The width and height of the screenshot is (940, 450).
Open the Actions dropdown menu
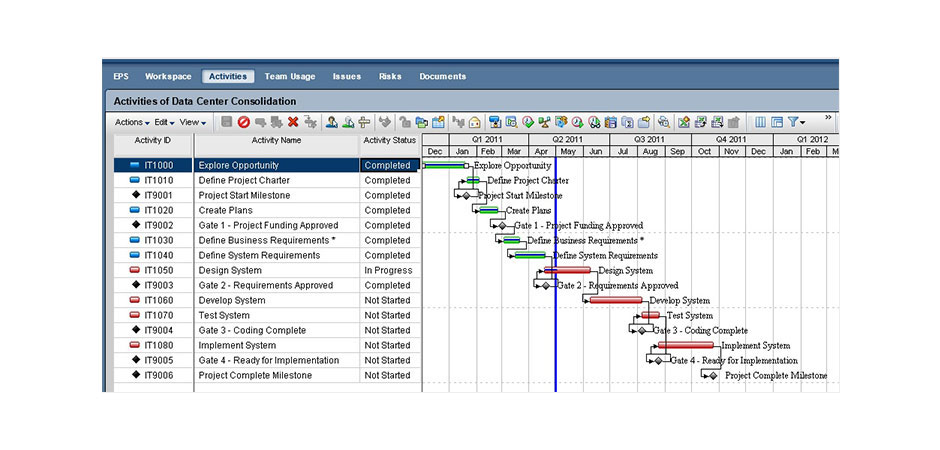coord(132,122)
